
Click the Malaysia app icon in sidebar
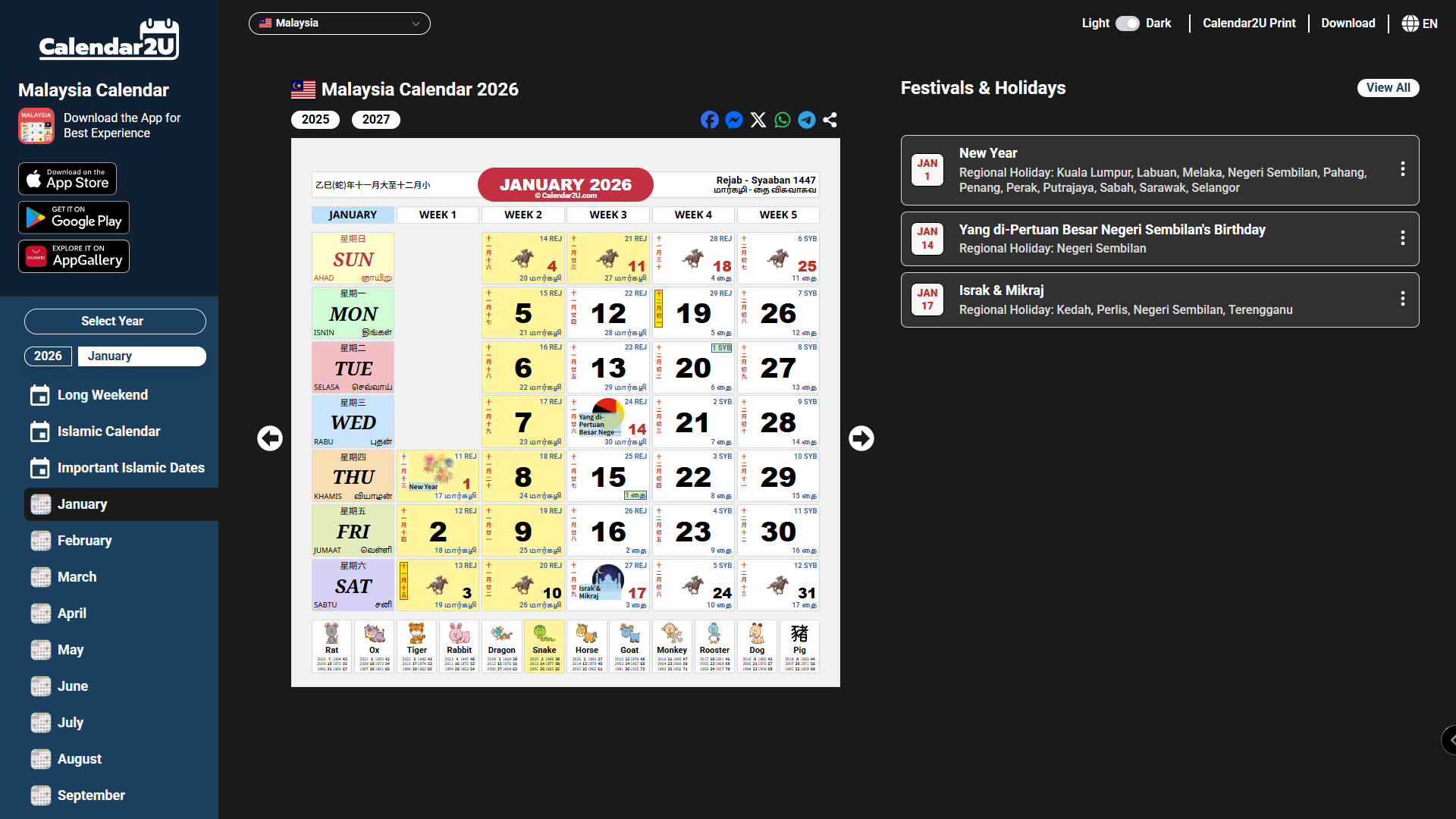[36, 126]
